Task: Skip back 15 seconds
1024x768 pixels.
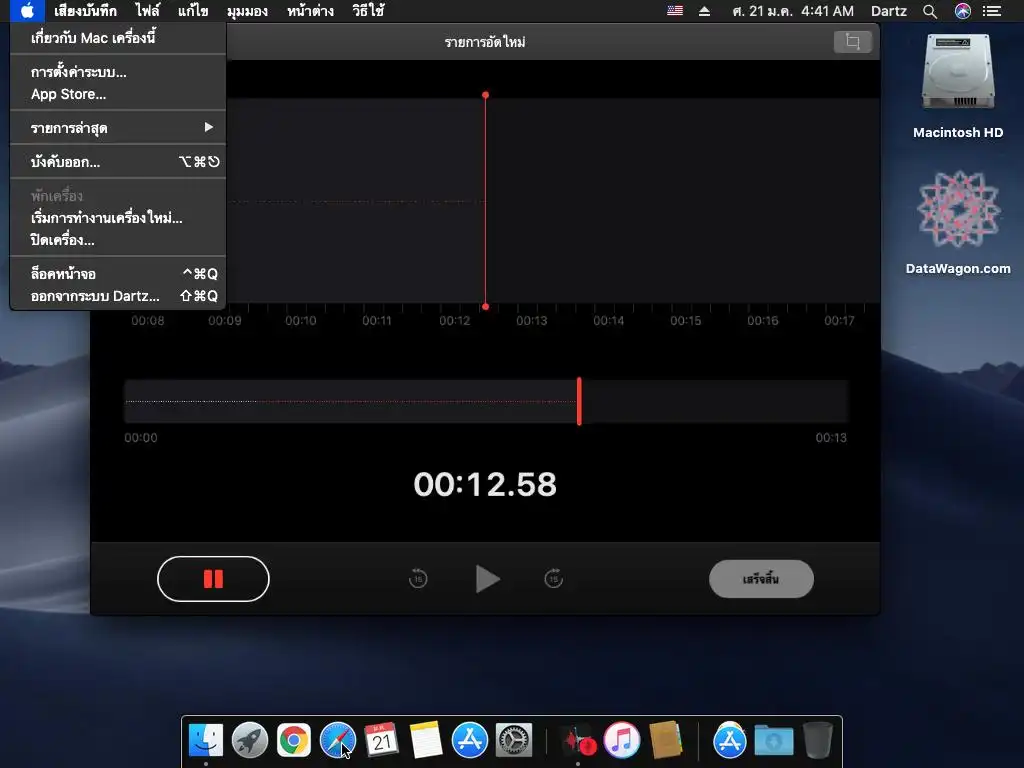Action: pos(418,579)
